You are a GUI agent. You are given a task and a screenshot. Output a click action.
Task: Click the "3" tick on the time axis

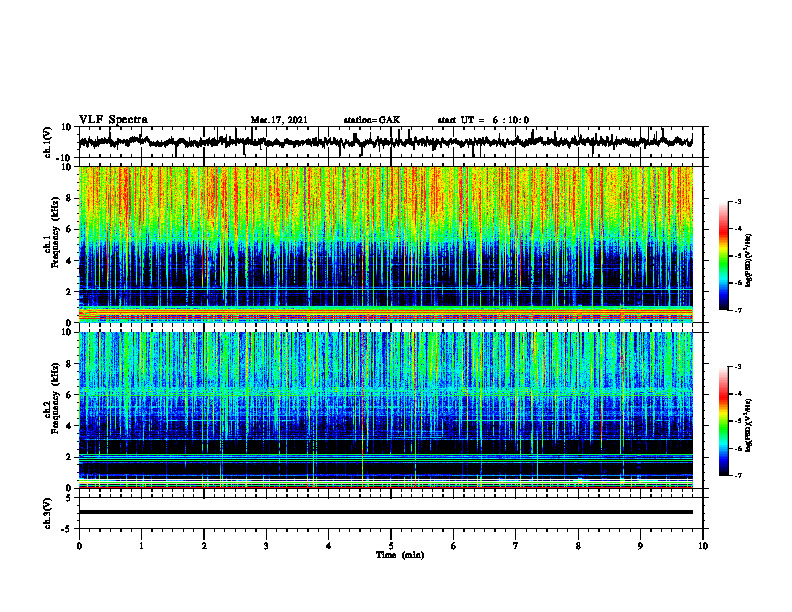coord(266,546)
